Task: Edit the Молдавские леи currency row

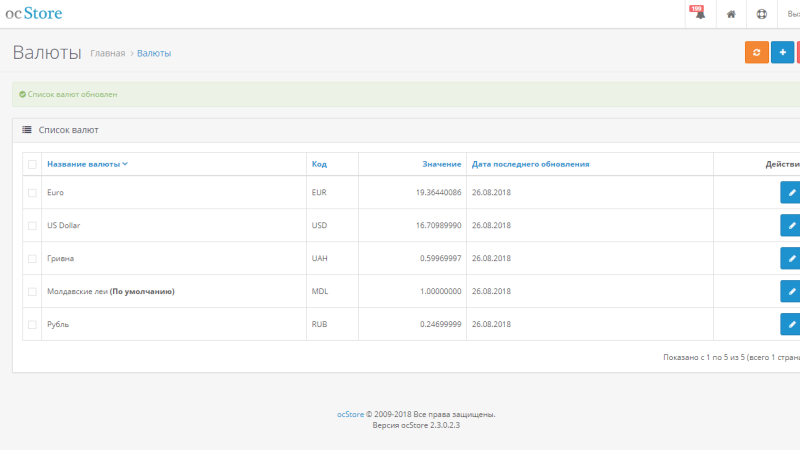Action: 790,291
